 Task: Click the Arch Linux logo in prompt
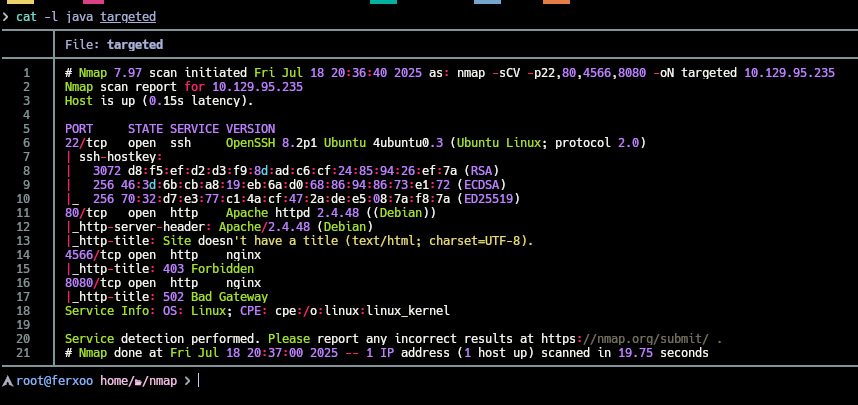[x=8, y=380]
